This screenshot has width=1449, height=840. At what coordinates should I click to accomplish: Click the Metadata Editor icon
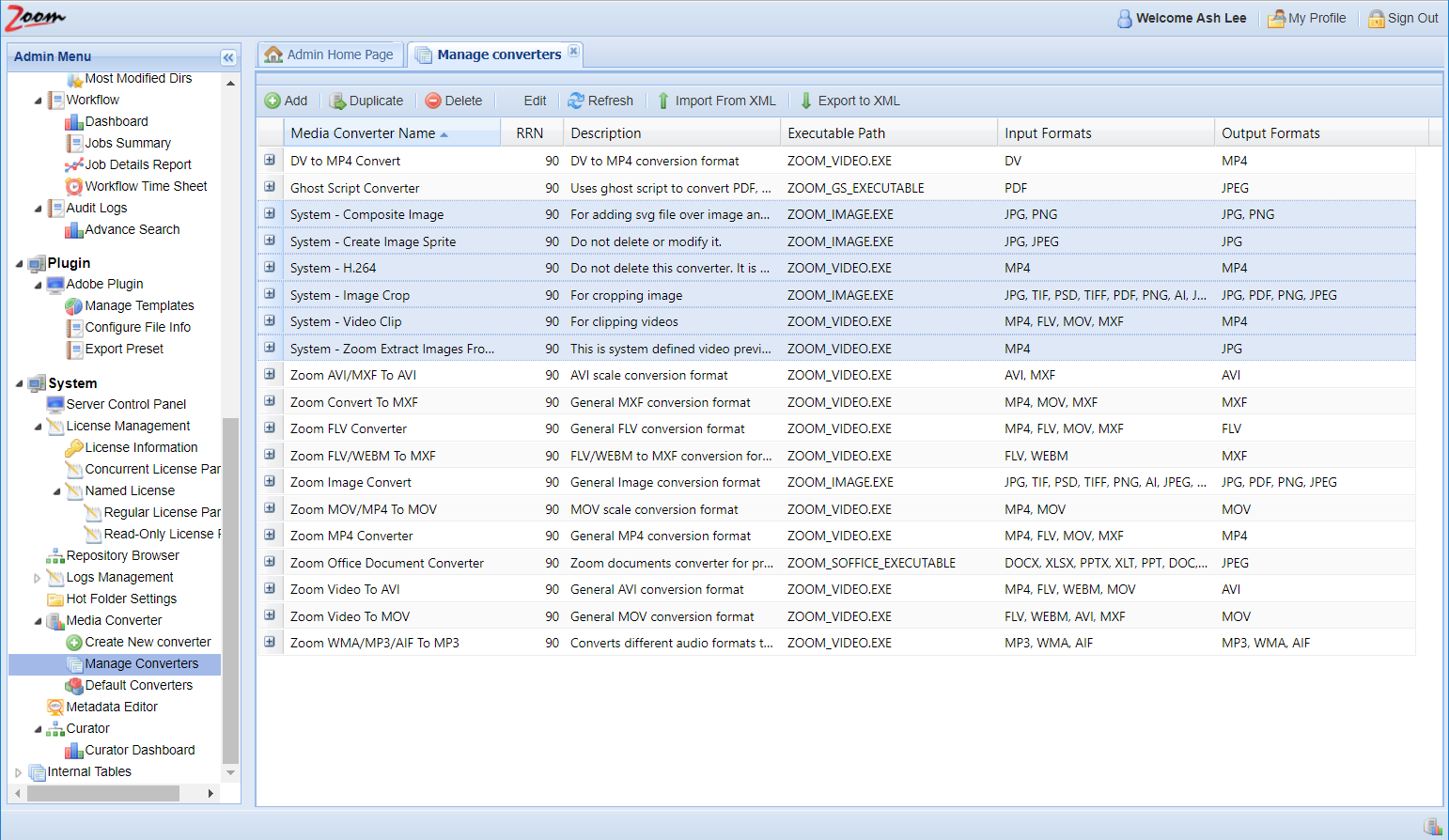coord(55,708)
